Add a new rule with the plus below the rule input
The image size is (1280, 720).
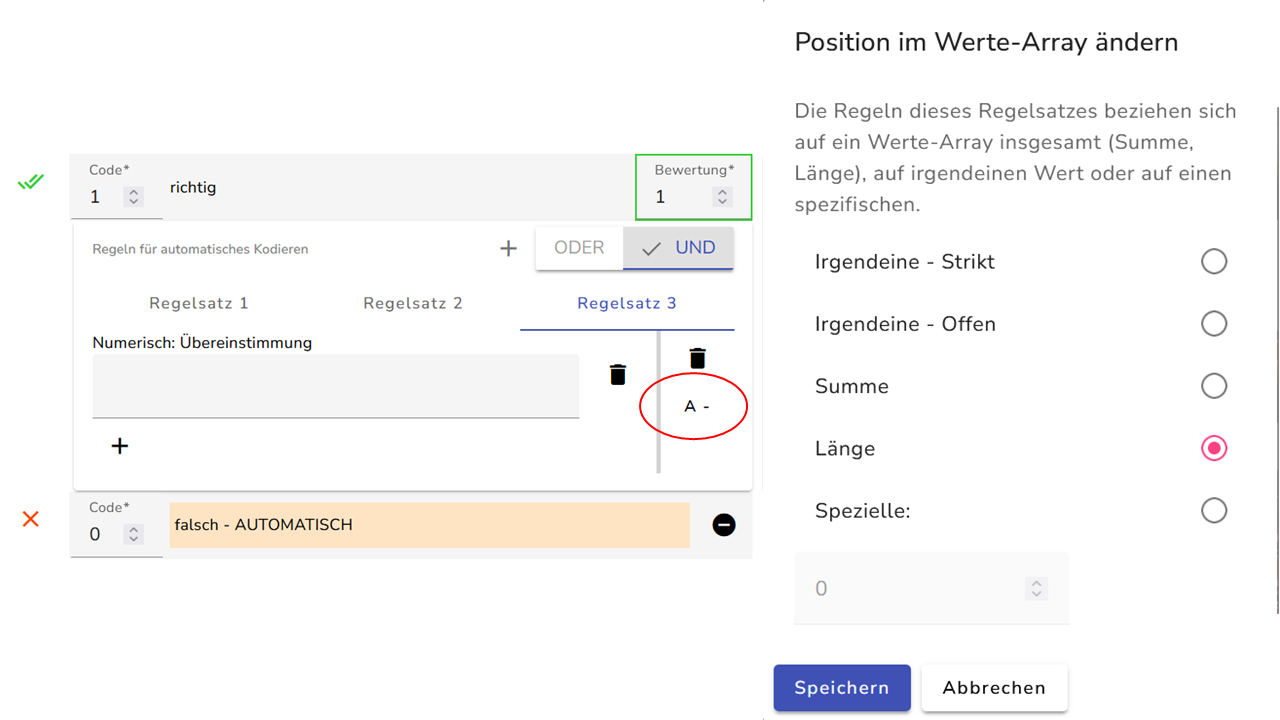point(120,446)
